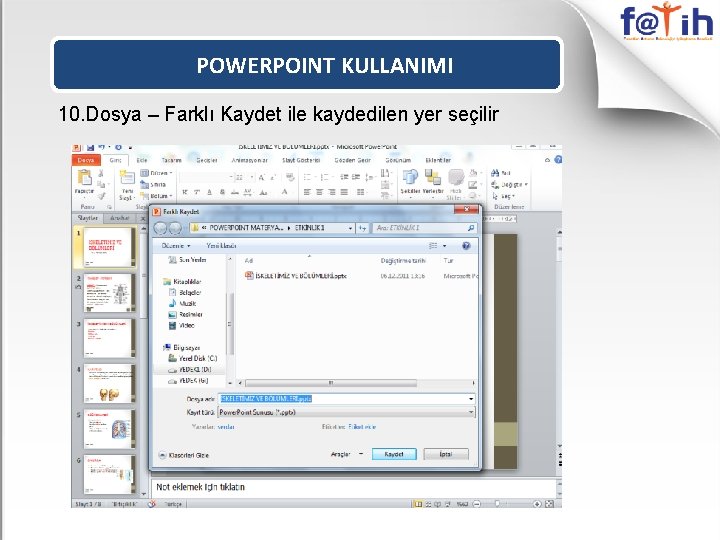The height and width of the screenshot is (540, 720).
Task: Click the forward arrow in Farklı Kaydet dialog
Action: [x=175, y=228]
